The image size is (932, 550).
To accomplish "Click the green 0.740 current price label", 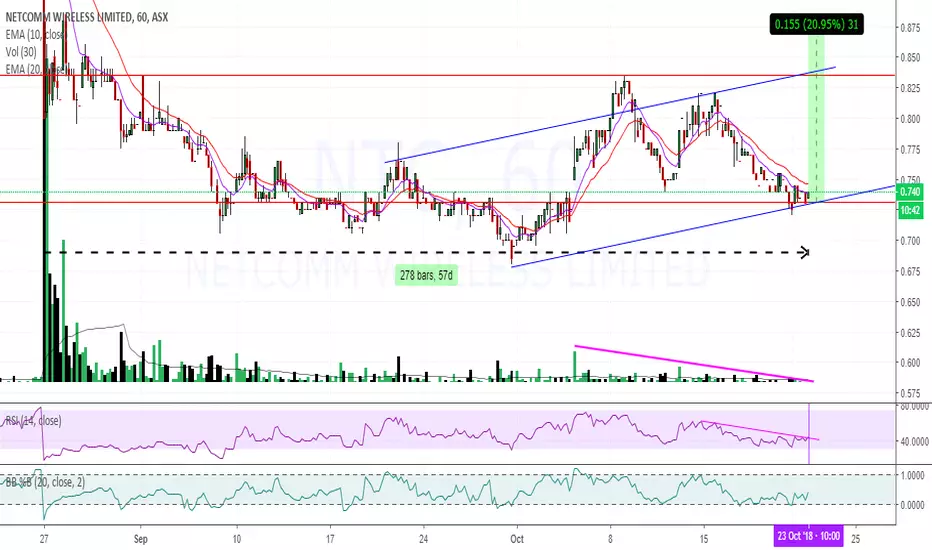I will (x=910, y=191).
